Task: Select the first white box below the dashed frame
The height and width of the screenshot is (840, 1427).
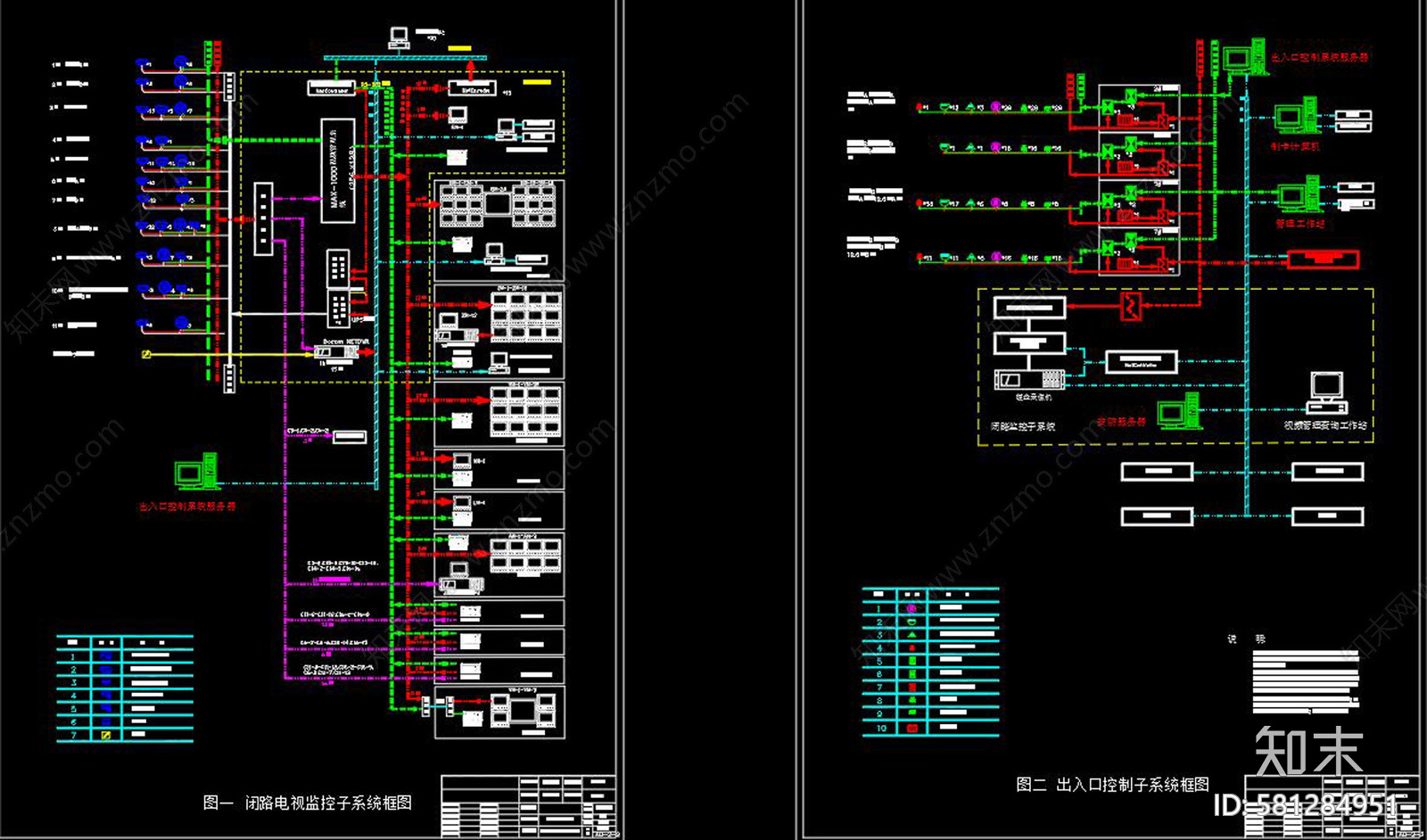Action: click(1157, 472)
